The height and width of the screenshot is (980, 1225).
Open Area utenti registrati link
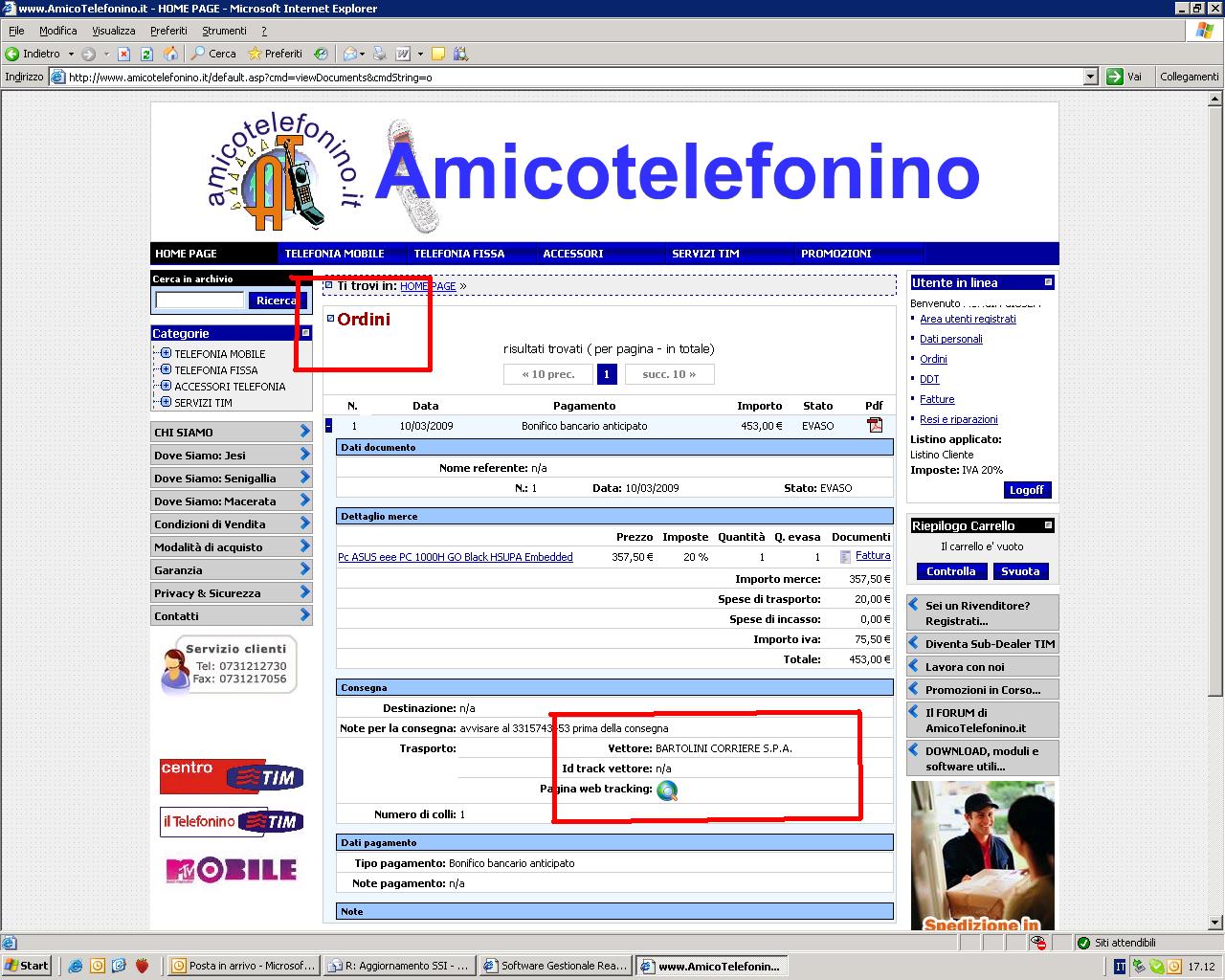point(968,319)
